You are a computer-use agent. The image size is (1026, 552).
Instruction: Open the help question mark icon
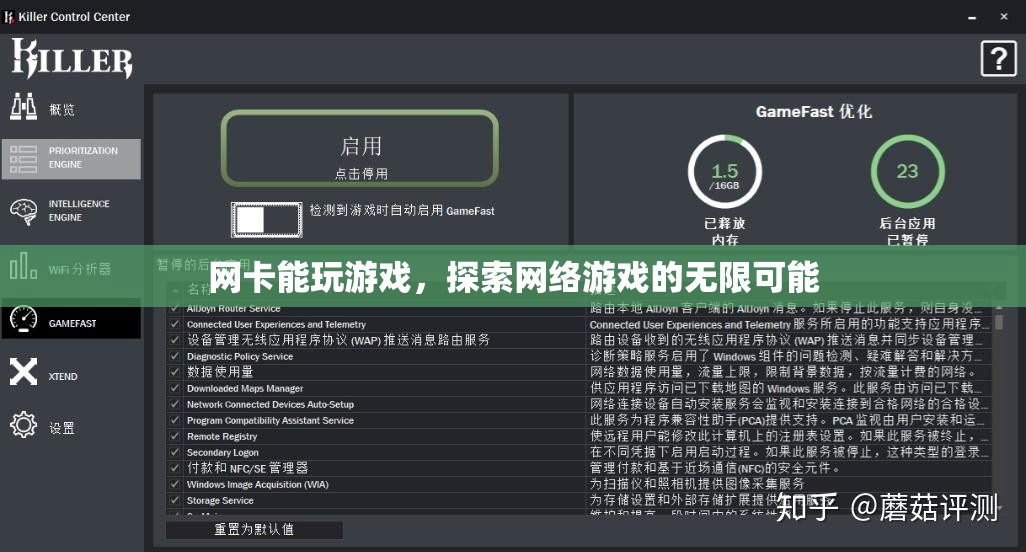pyautogui.click(x=999, y=59)
